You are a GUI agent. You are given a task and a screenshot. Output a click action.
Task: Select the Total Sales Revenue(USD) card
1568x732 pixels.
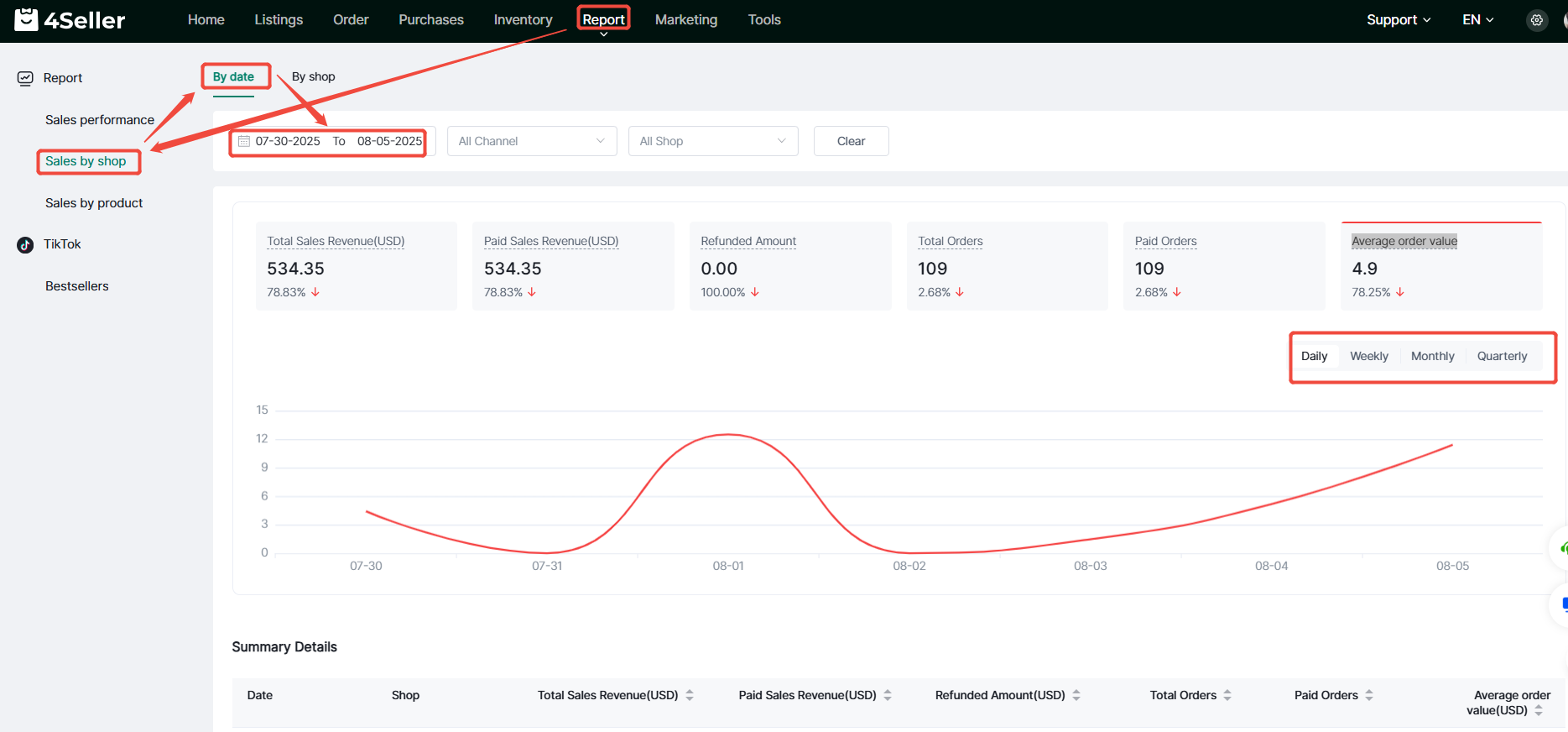coord(357,266)
